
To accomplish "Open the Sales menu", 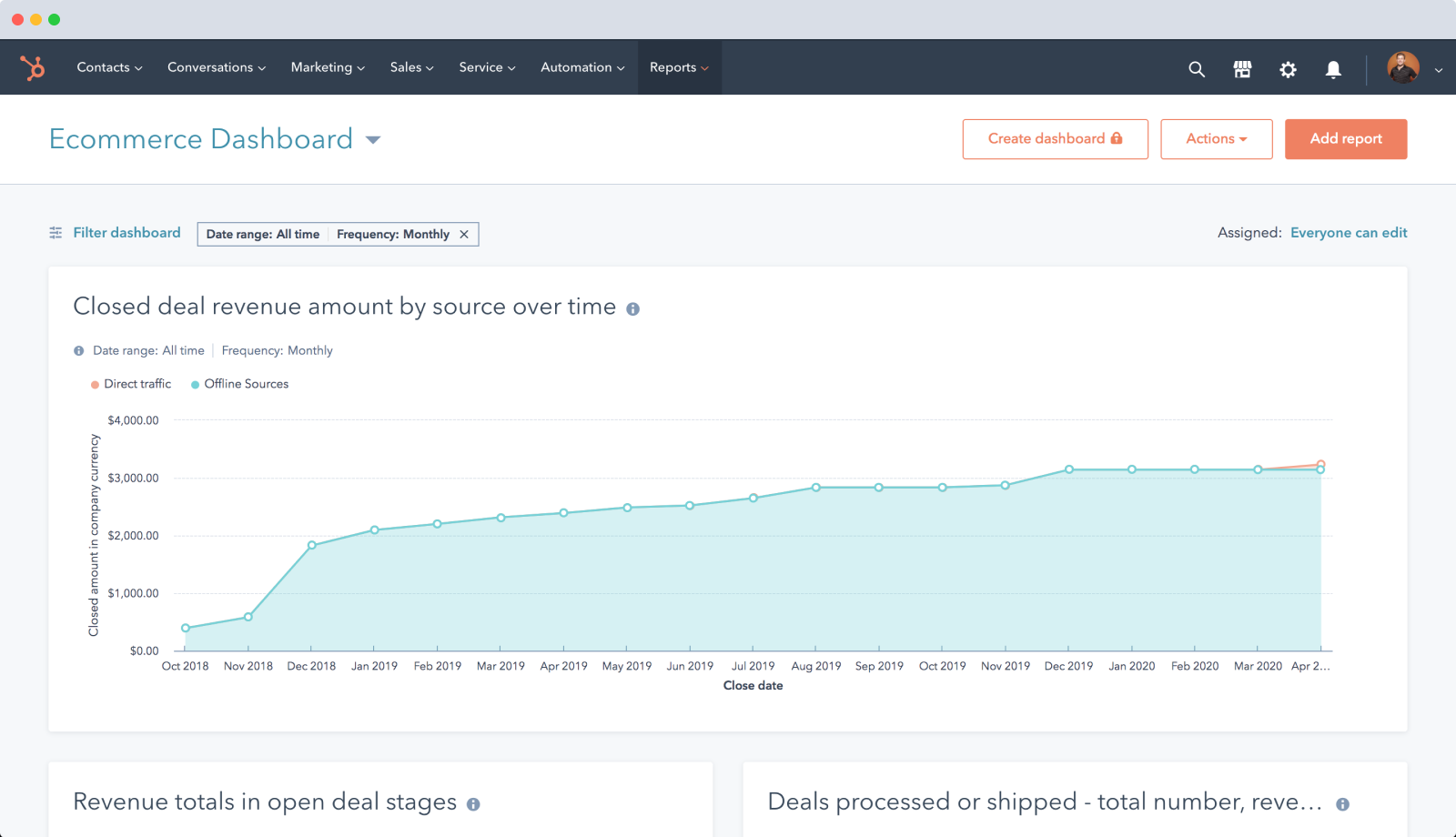I will [x=411, y=67].
